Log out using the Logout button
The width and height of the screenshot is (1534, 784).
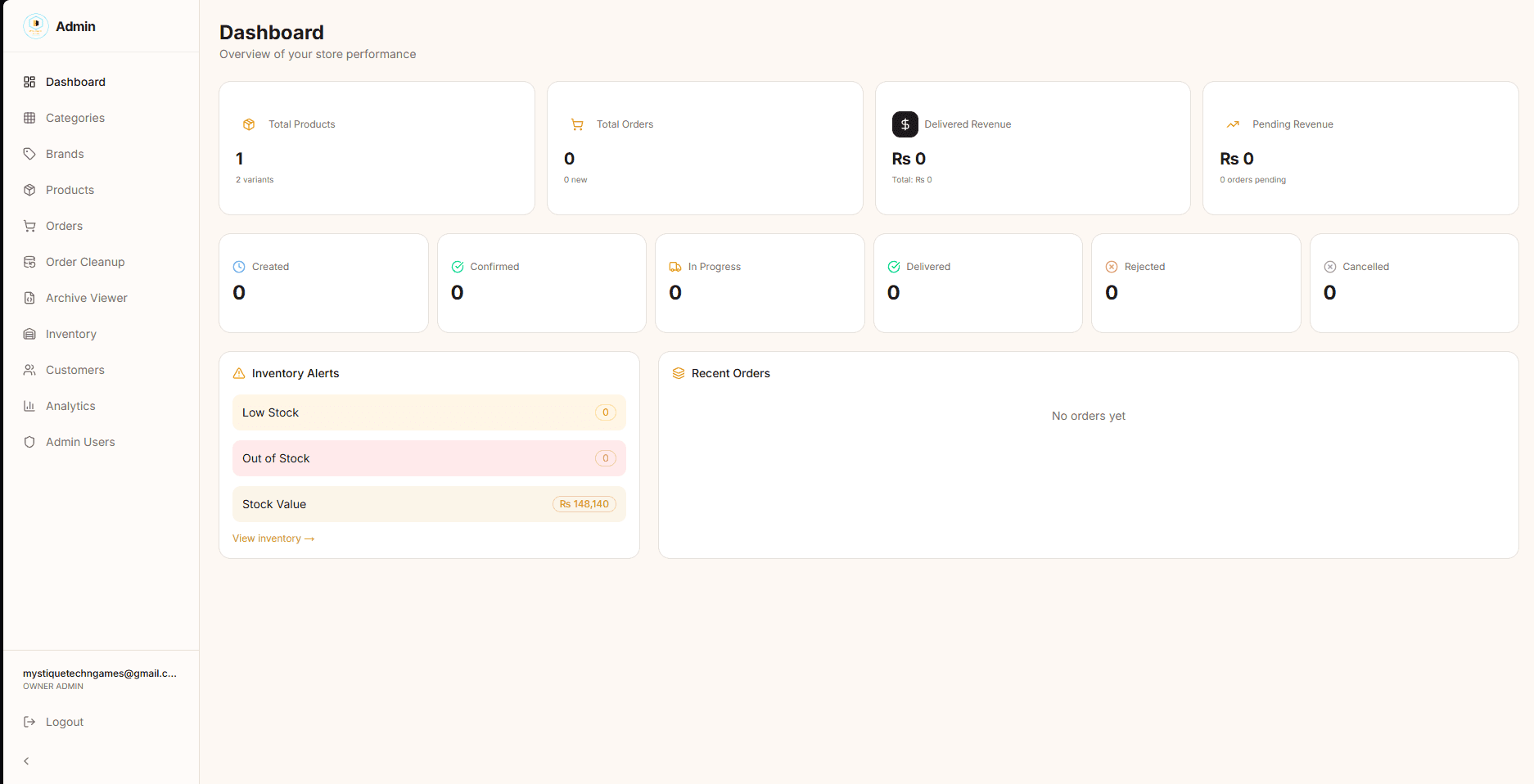[102, 722]
